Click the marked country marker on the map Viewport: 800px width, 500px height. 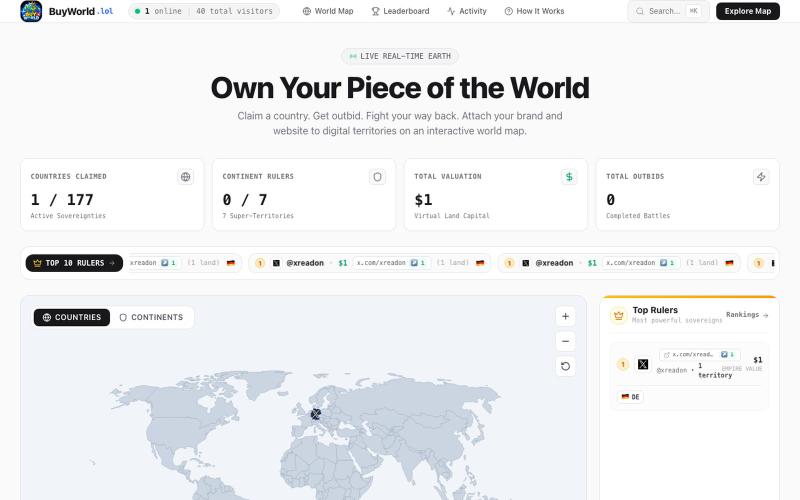(316, 414)
